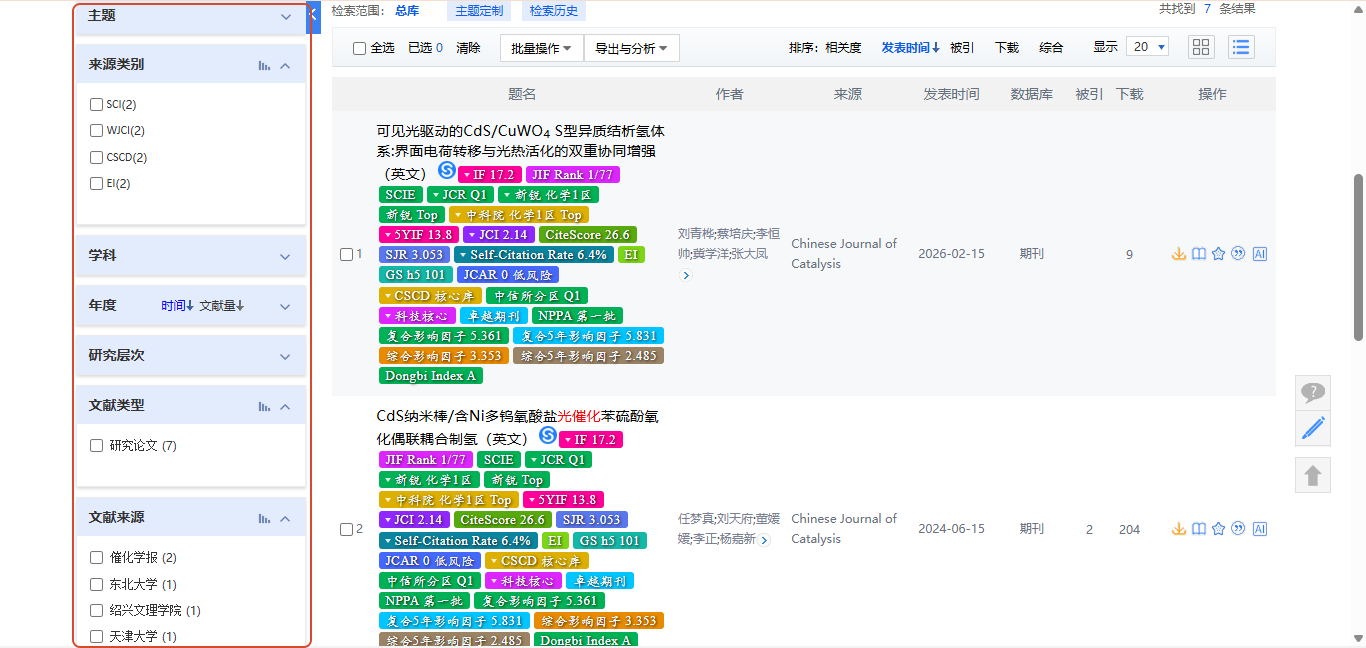Open the 检索历史 tab
1366x648 pixels.
[x=554, y=11]
